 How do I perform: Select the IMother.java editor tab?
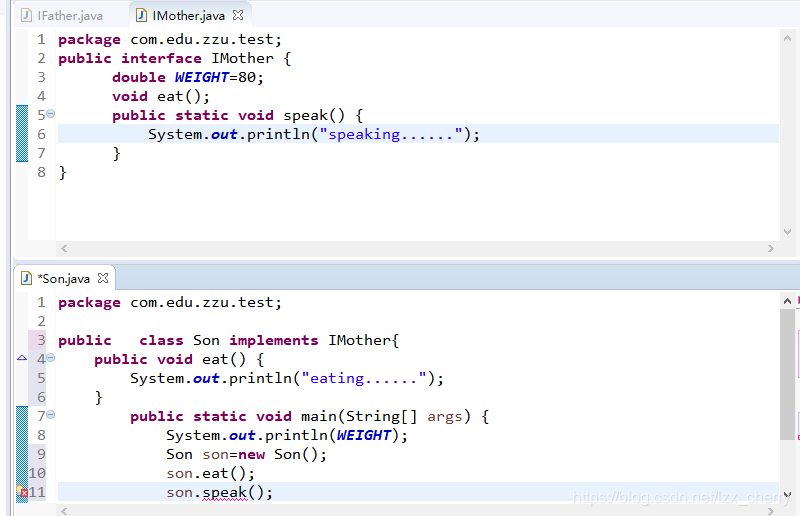point(188,16)
